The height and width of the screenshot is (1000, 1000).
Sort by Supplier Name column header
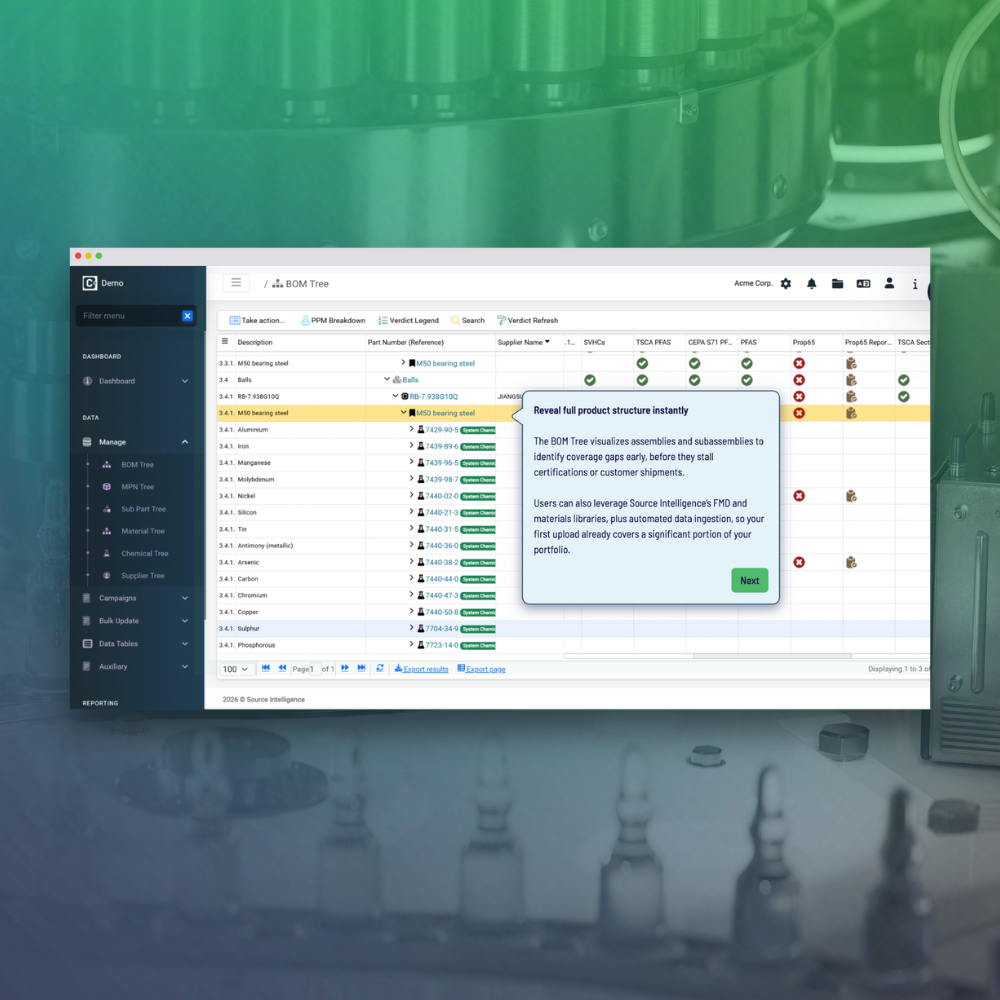click(523, 342)
